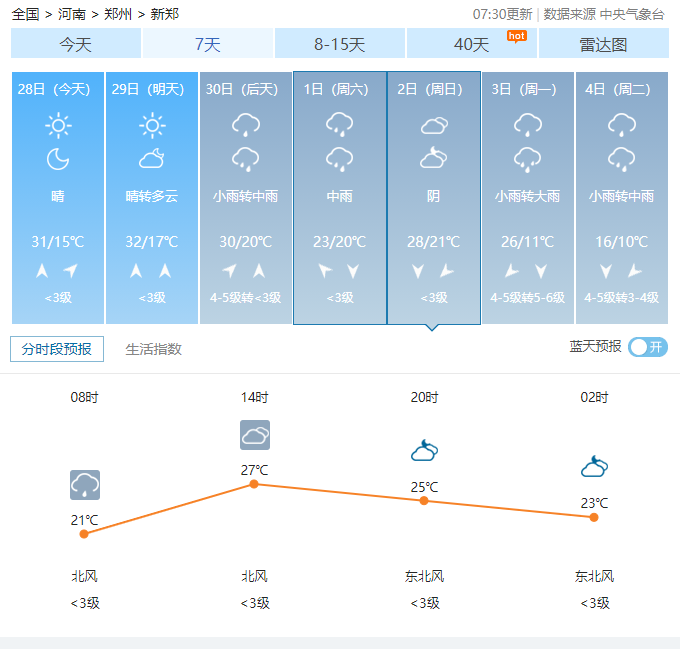Viewport: 680px width, 649px height.
Task: Click the 小雨转大雨 weather description
Action: (527, 196)
